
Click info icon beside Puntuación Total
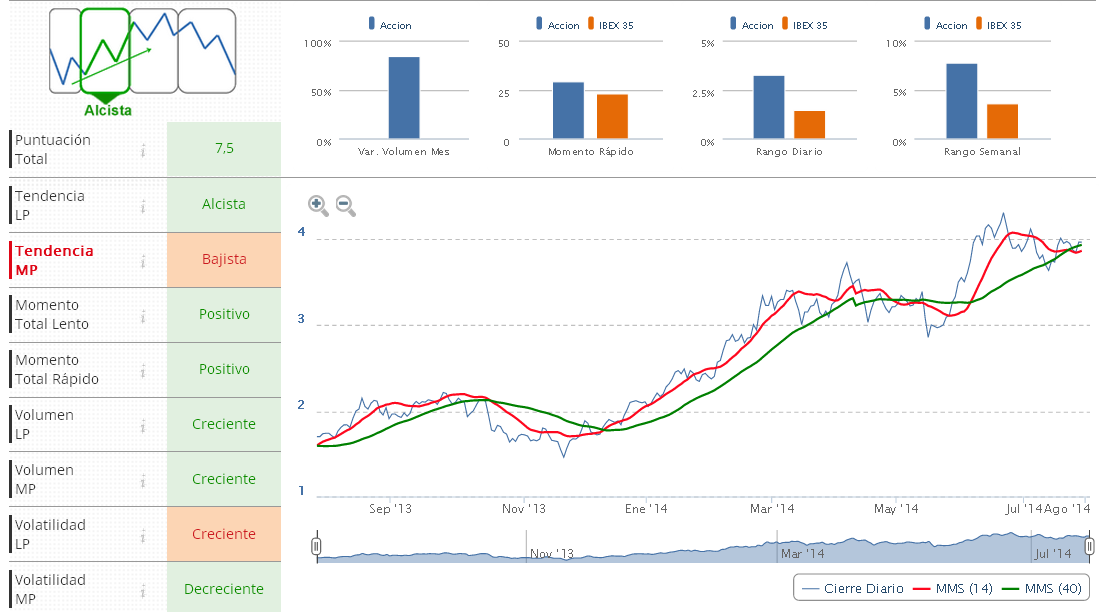143,150
